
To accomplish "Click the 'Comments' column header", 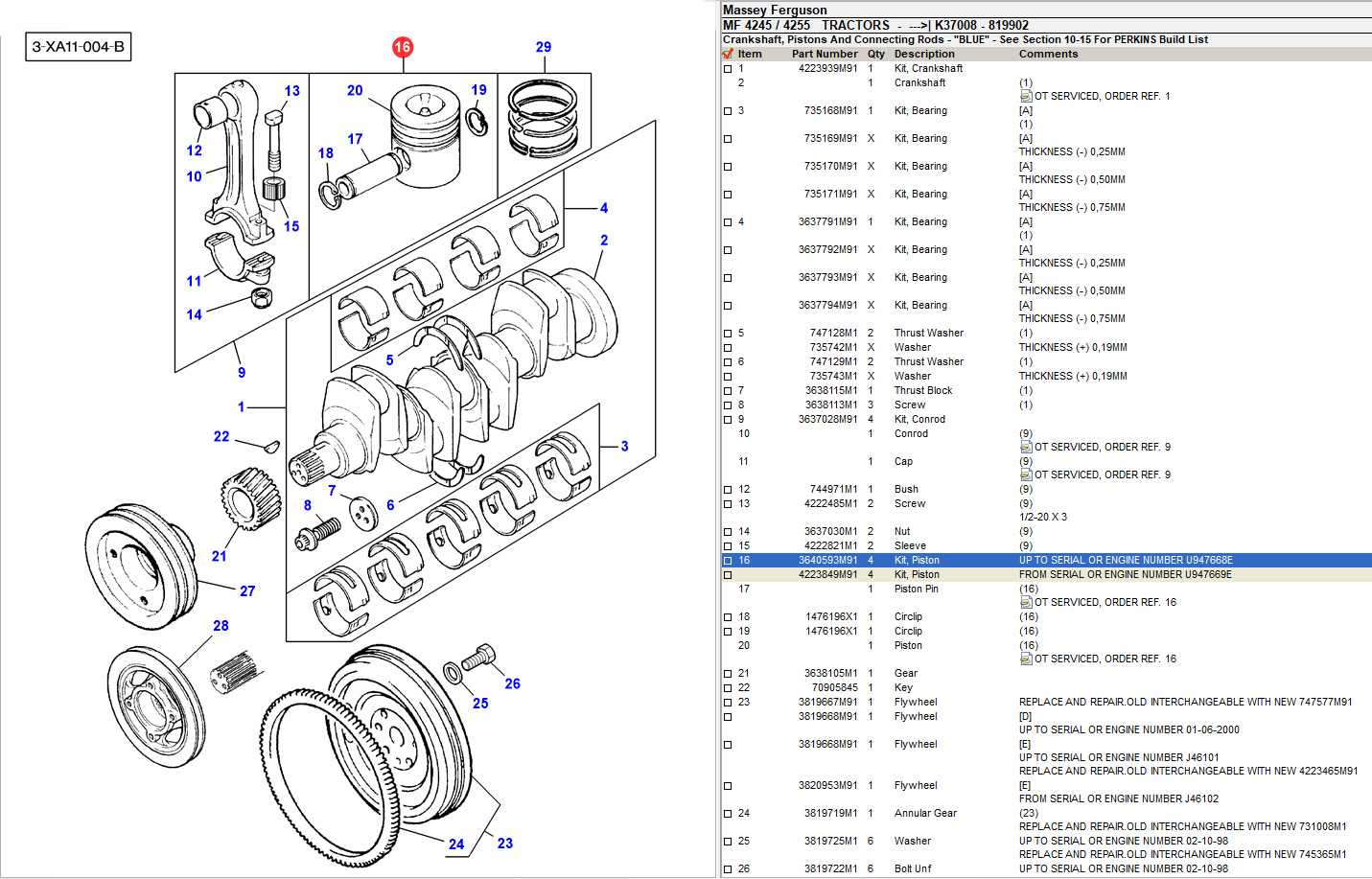I will [x=1048, y=54].
